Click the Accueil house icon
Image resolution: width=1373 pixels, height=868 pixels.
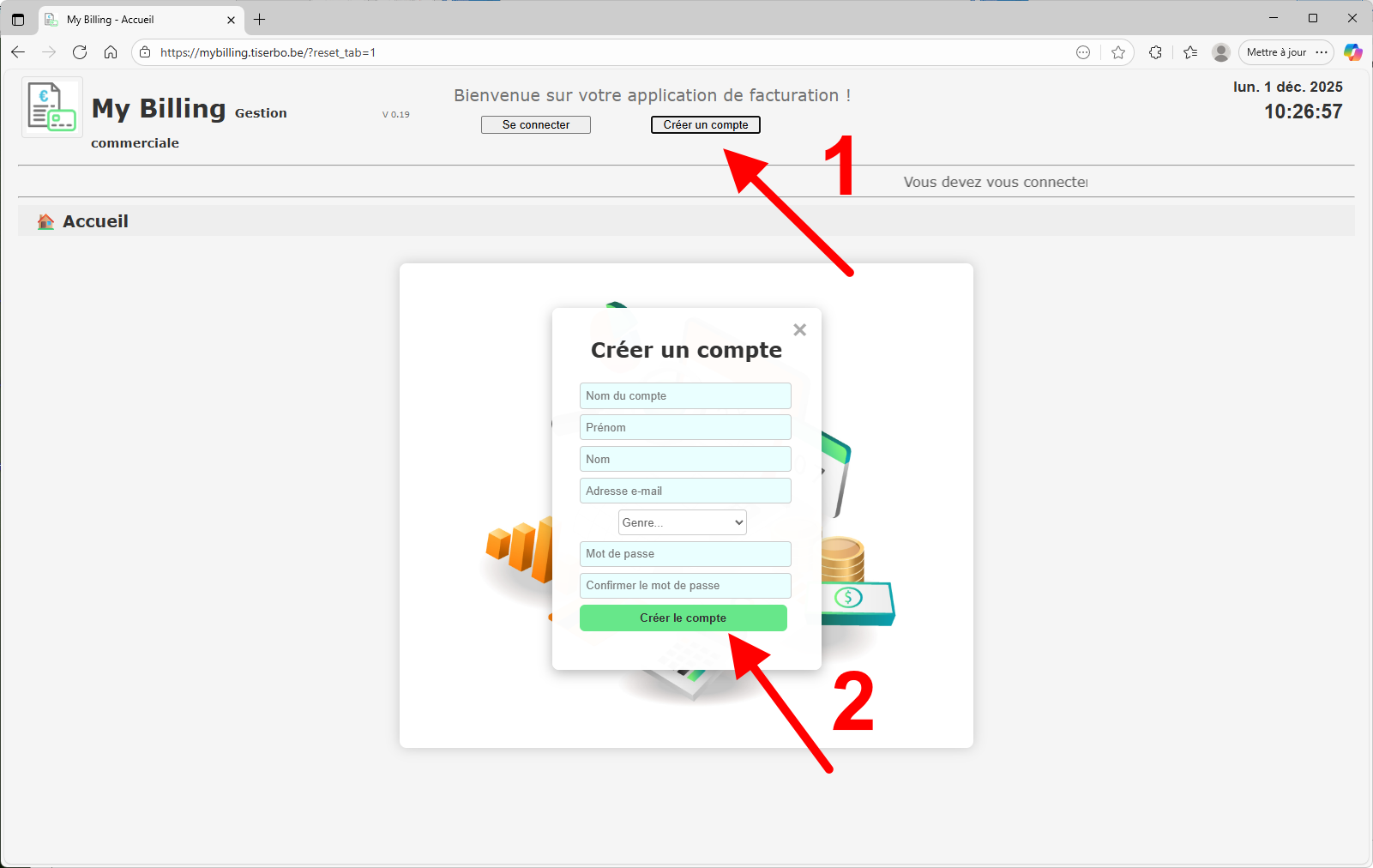tap(45, 220)
